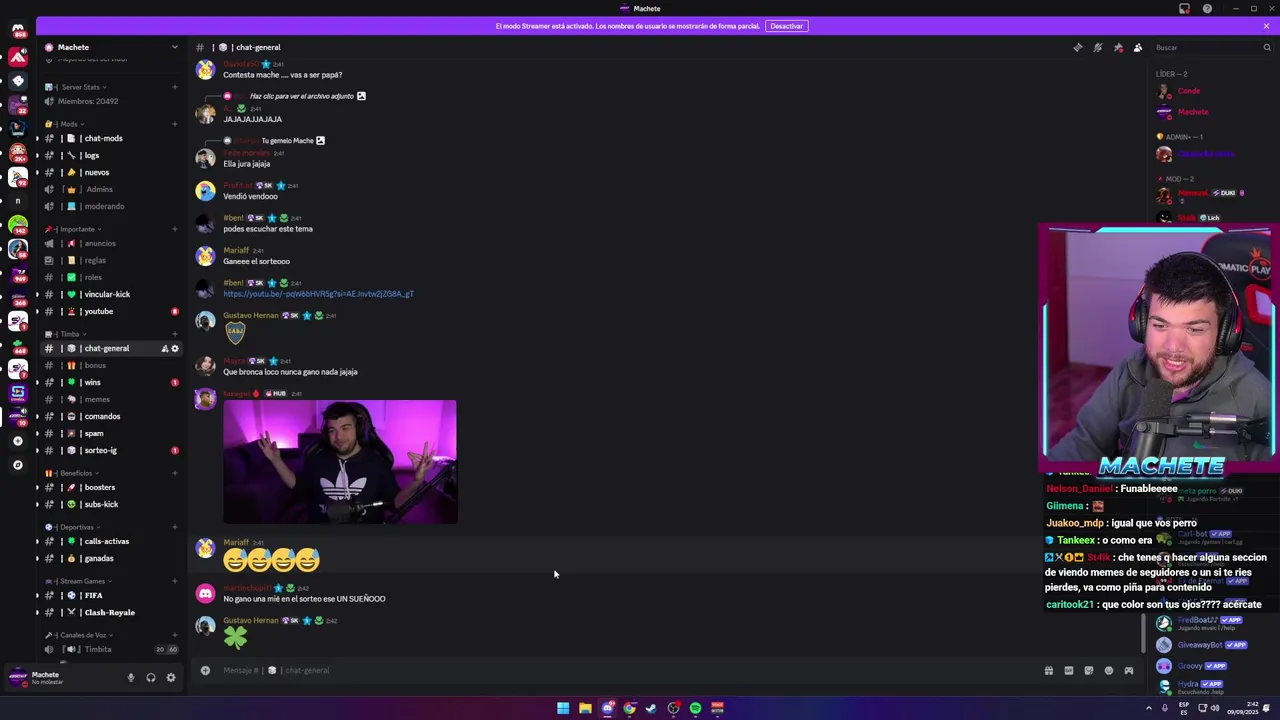Toggle the member list icon
The width and height of the screenshot is (1280, 720).
click(1138, 47)
